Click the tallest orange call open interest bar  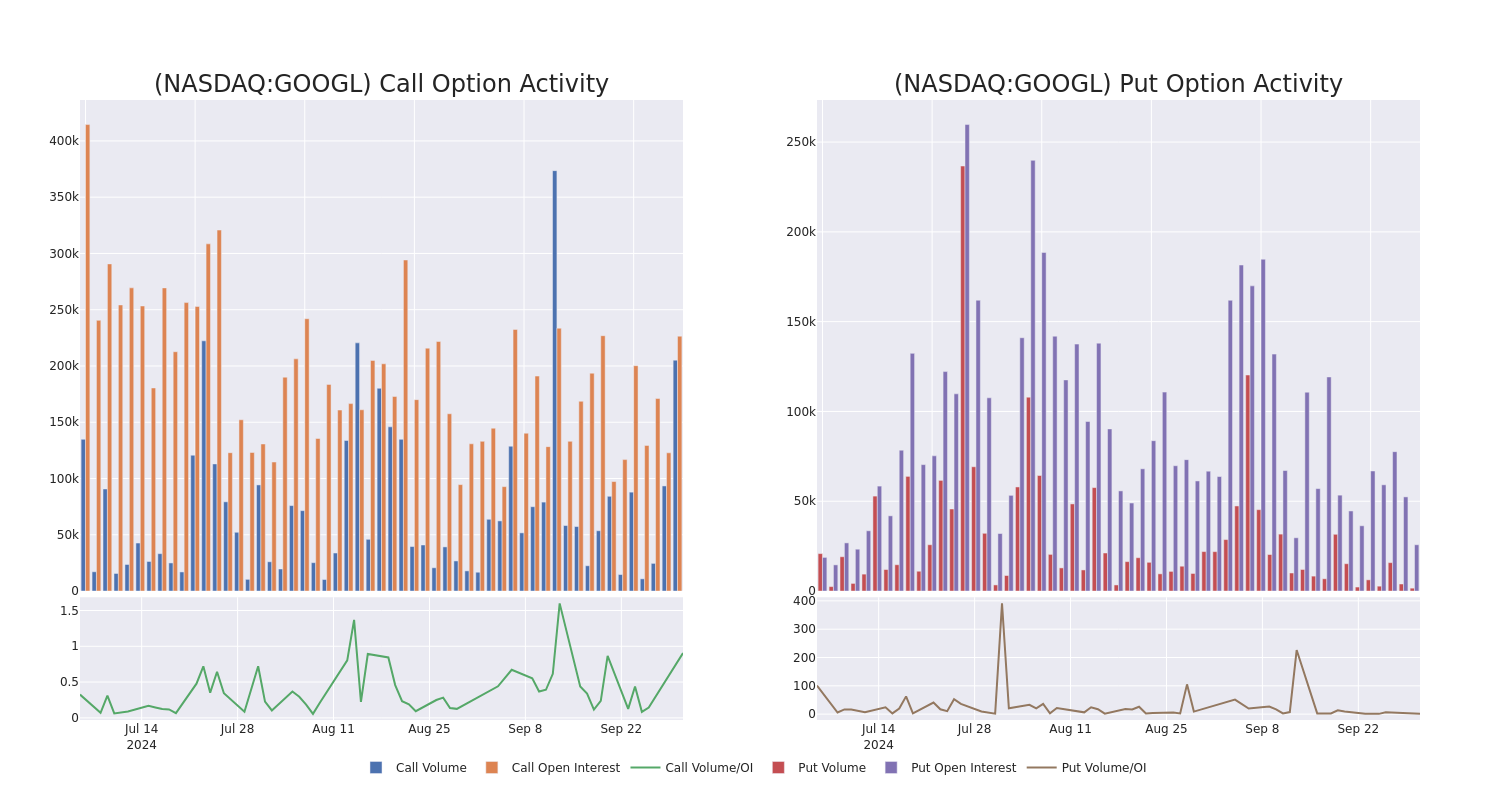(x=88, y=357)
